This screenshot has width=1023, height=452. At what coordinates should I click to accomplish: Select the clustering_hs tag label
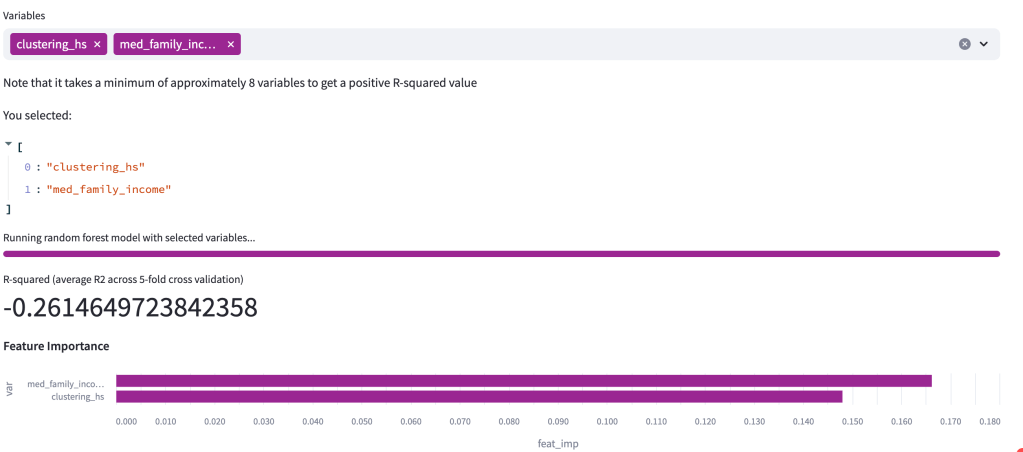pyautogui.click(x=51, y=44)
